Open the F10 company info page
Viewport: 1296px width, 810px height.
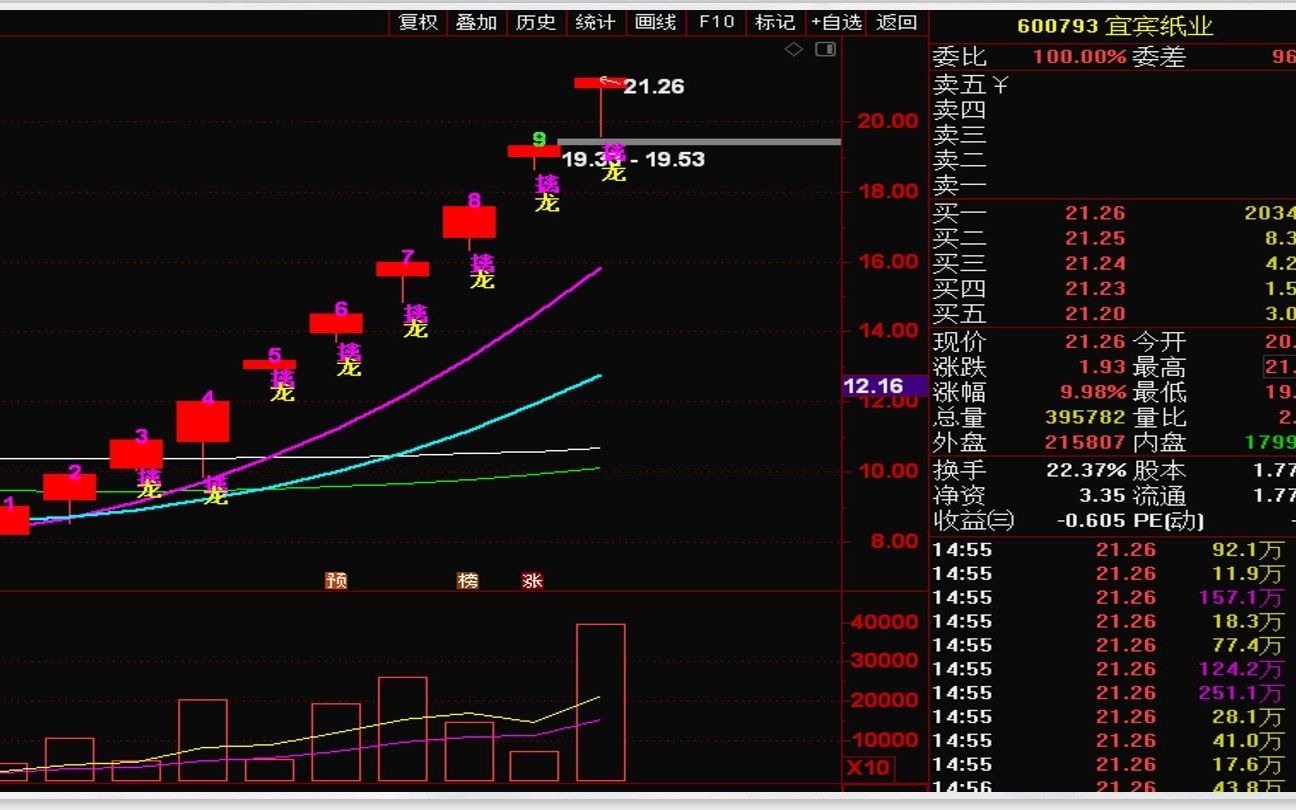717,22
